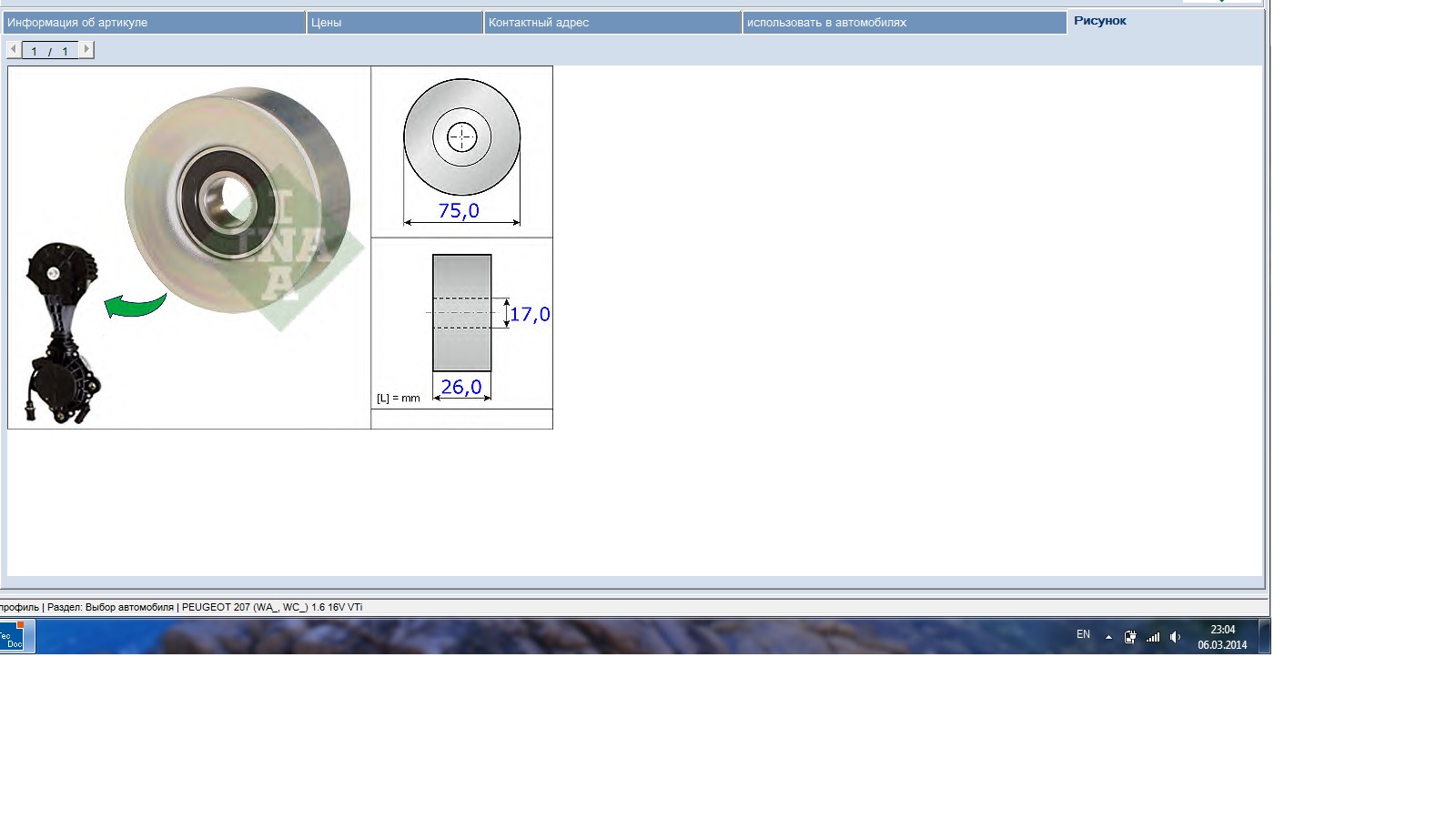Image resolution: width=1456 pixels, height=819 pixels.
Task: Open the EN language selector
Action: click(x=1083, y=635)
